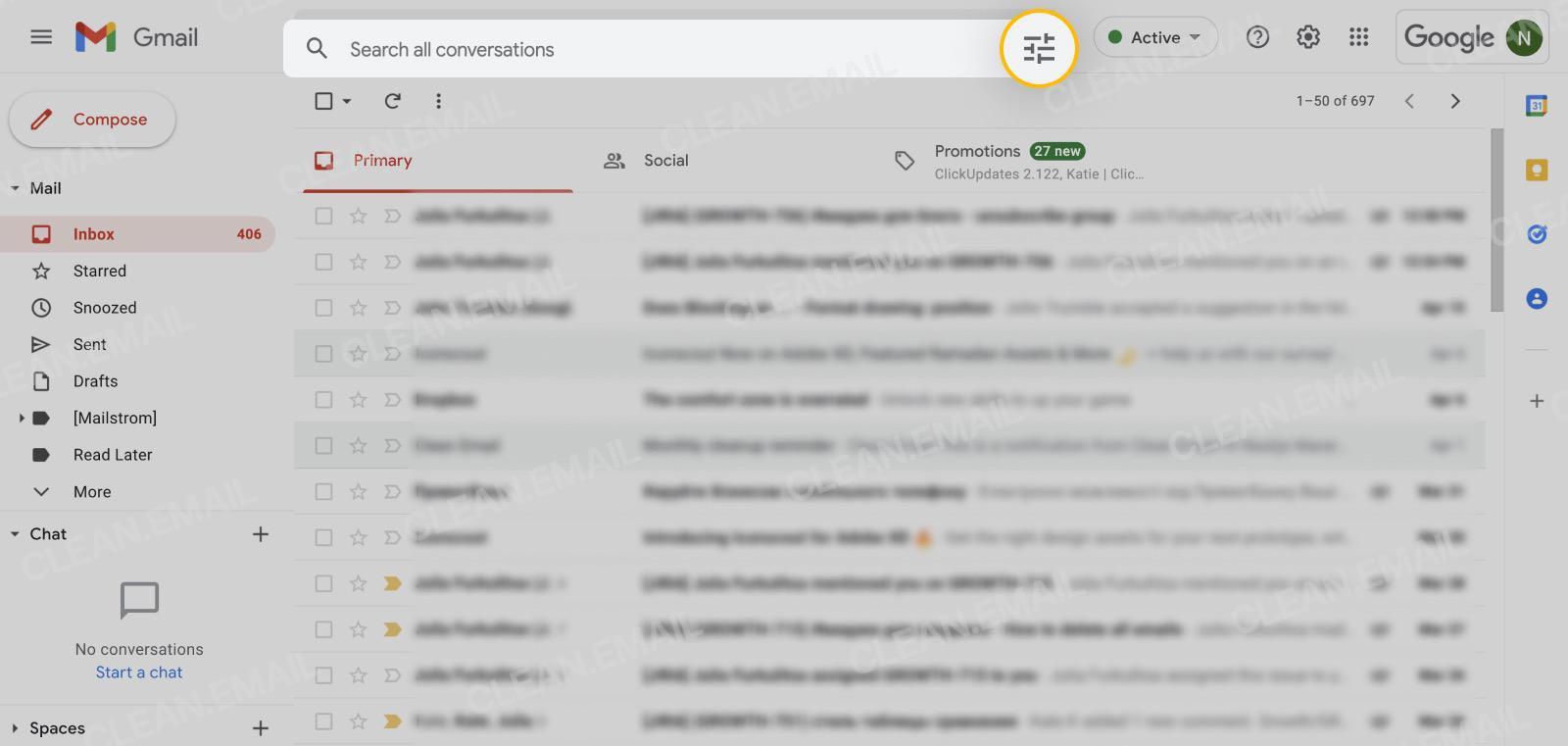Toggle the select-all checkbox
The image size is (1568, 746).
coord(323,100)
